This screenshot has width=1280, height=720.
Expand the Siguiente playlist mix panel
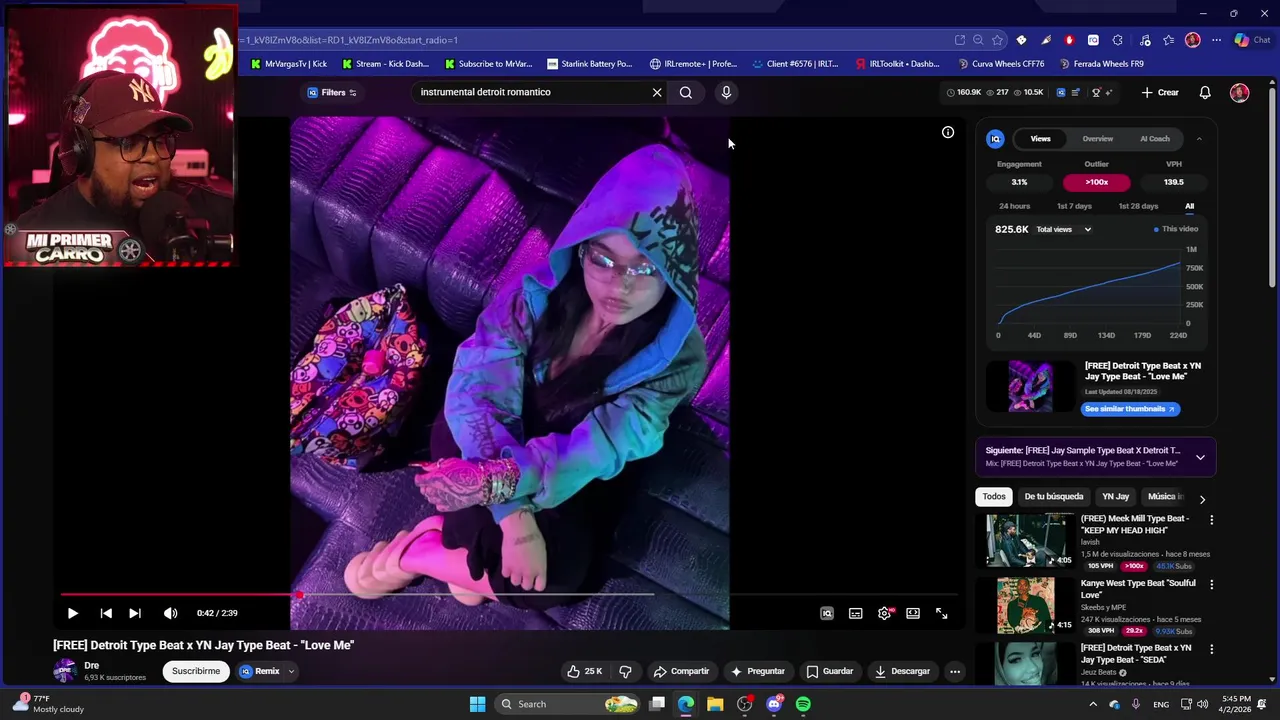1200,457
